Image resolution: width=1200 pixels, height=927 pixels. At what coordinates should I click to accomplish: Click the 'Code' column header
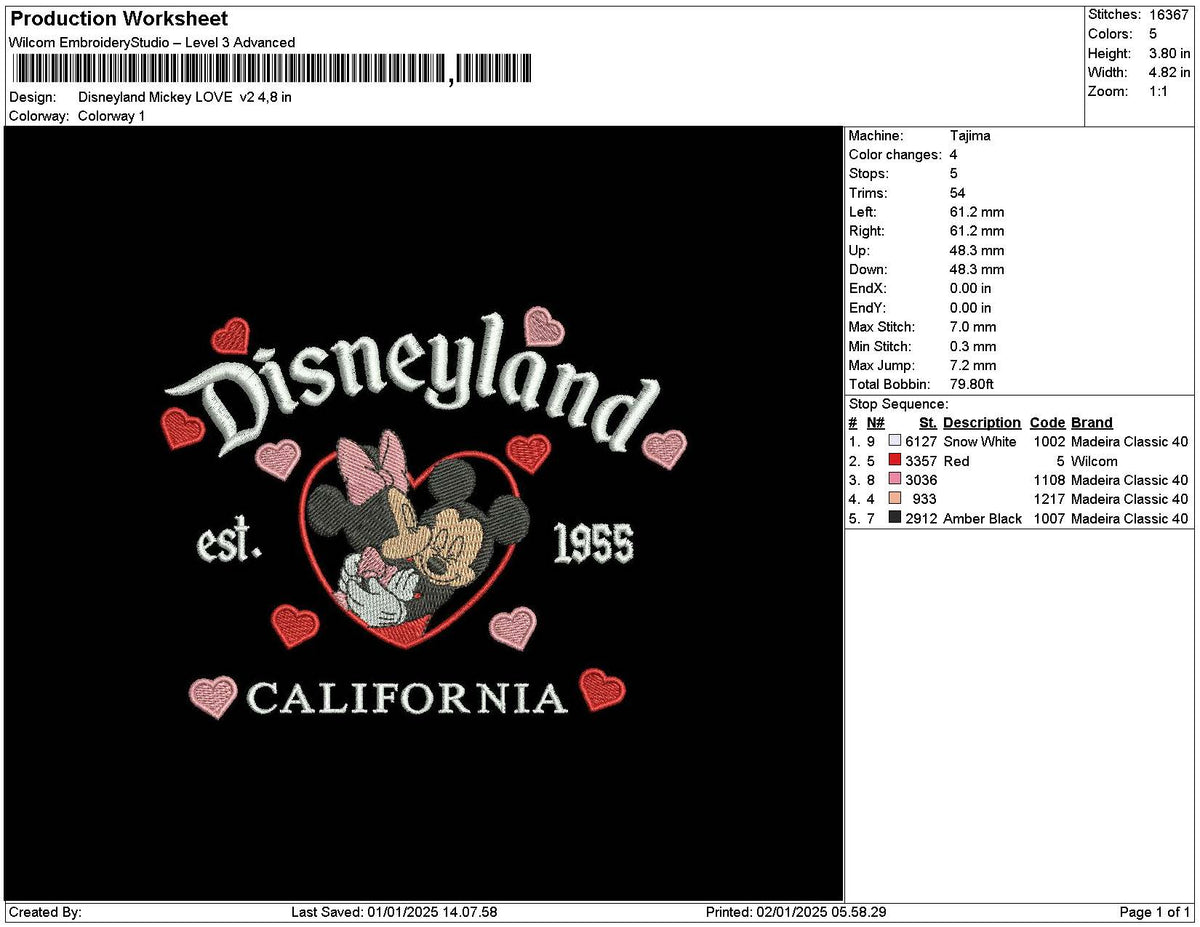tap(1048, 423)
